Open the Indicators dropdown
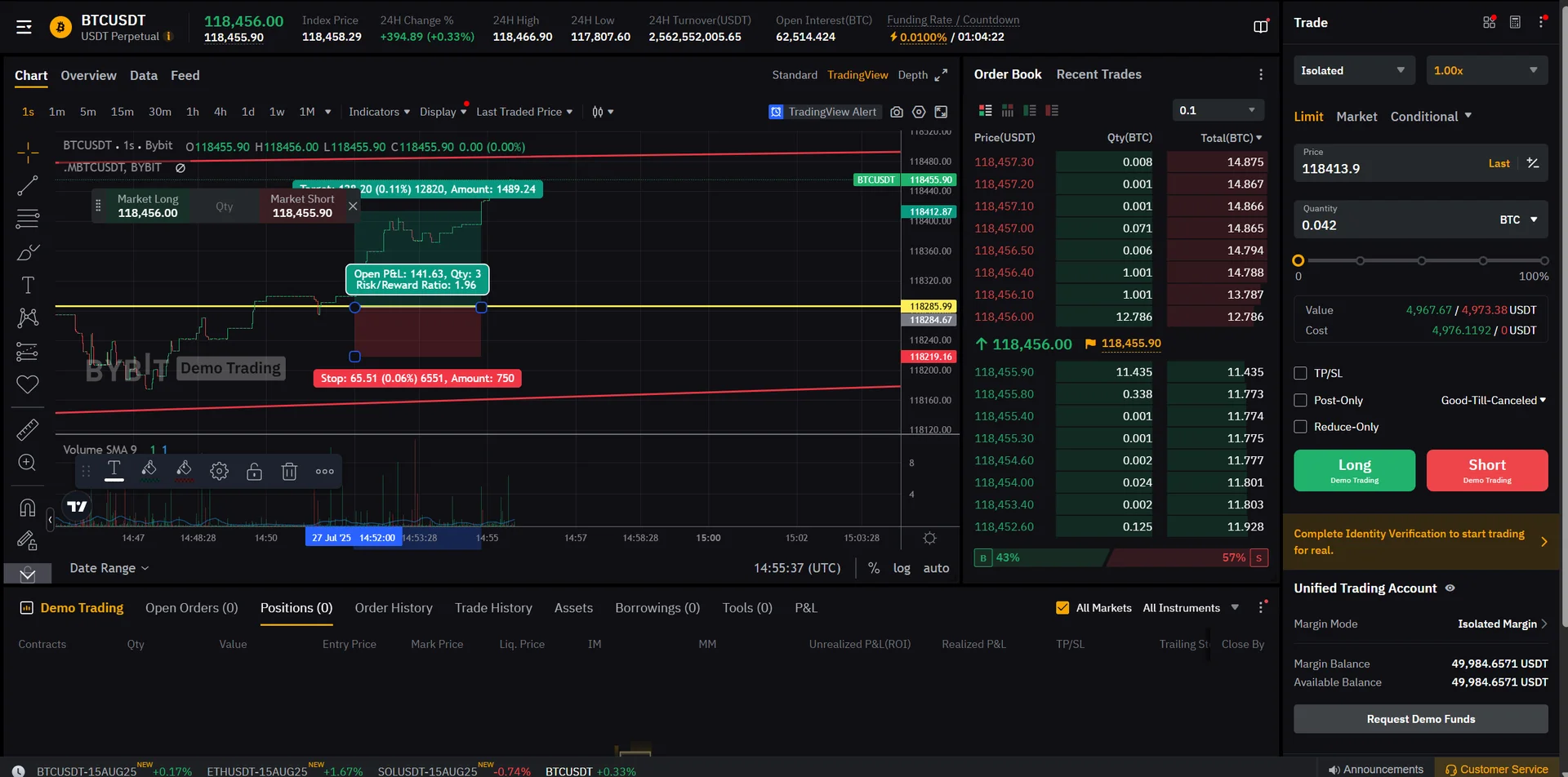 pos(379,112)
